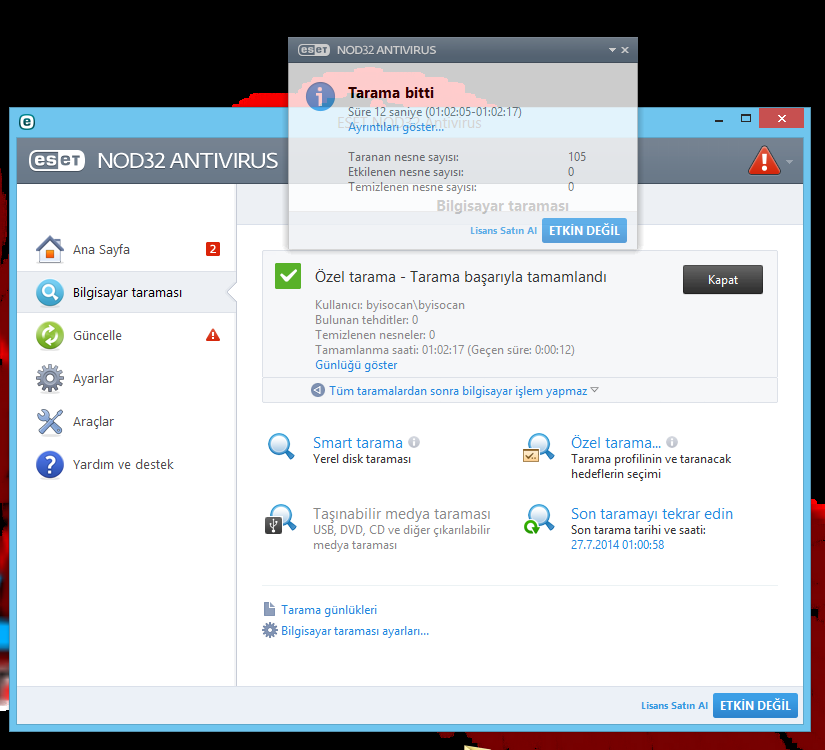Click the Özel tarama magnifier icon
The image size is (825, 750).
click(x=538, y=447)
